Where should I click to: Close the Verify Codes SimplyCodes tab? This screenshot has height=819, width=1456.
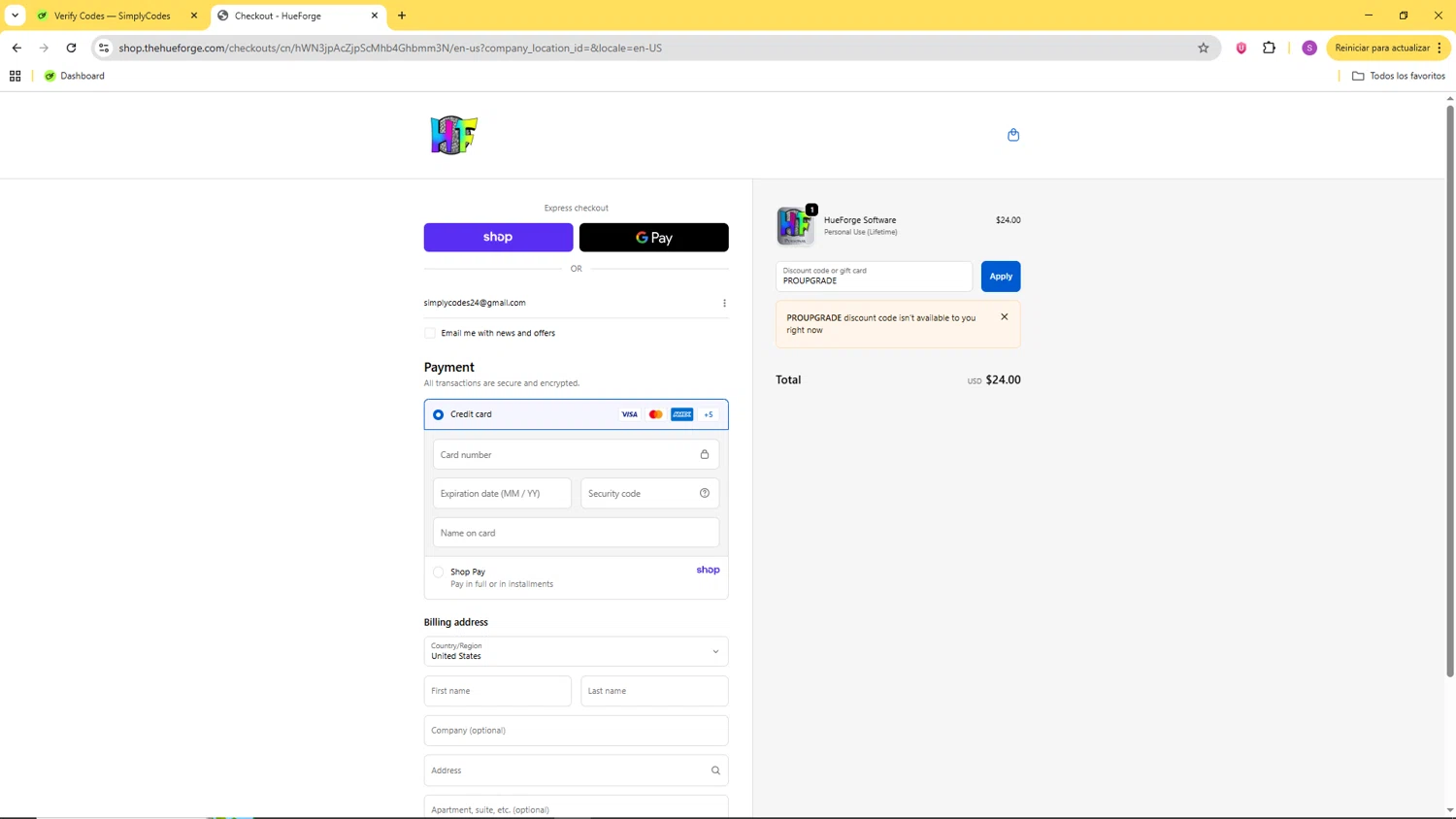point(194,16)
